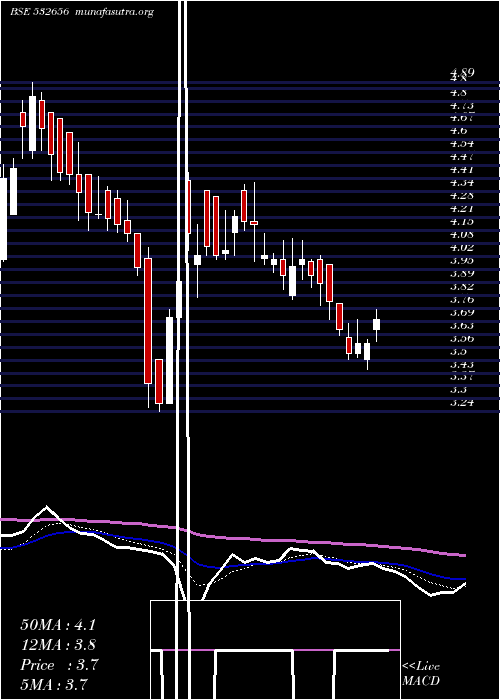Select the 5MA : 3.7 reading

[54, 684]
